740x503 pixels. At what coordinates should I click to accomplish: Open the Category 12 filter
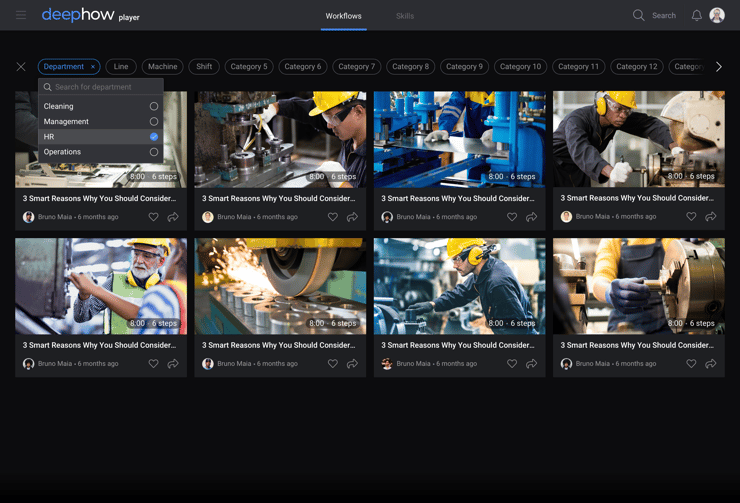point(637,67)
